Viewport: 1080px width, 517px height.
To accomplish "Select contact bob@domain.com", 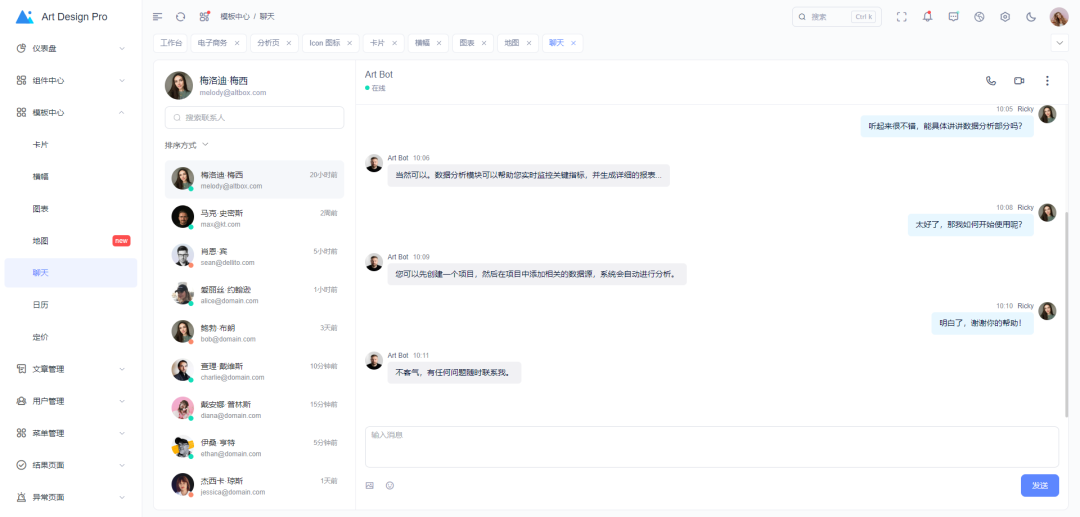I will tap(254, 333).
